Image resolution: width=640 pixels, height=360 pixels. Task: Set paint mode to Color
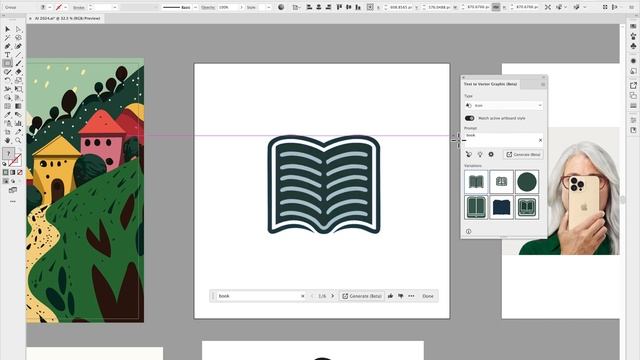coord(6,173)
